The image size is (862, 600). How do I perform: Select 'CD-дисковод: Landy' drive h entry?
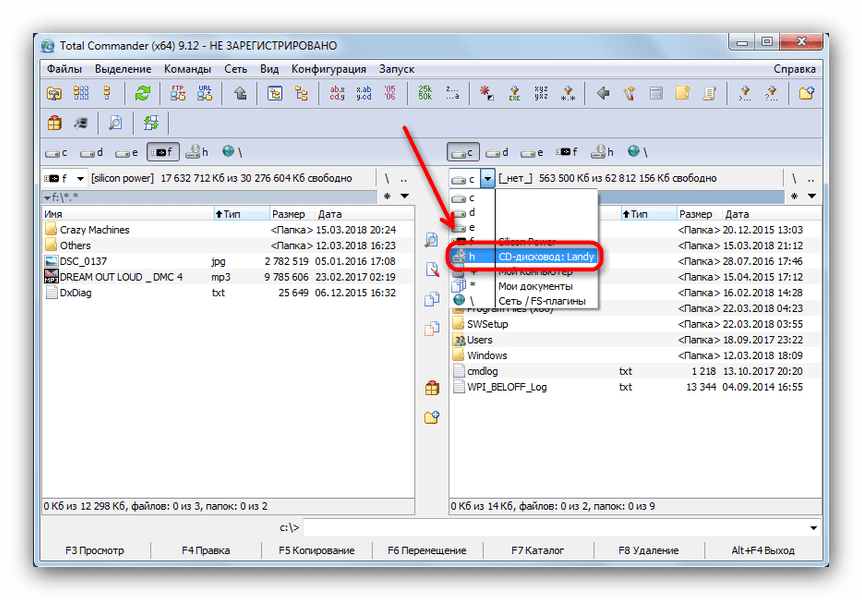coord(524,257)
